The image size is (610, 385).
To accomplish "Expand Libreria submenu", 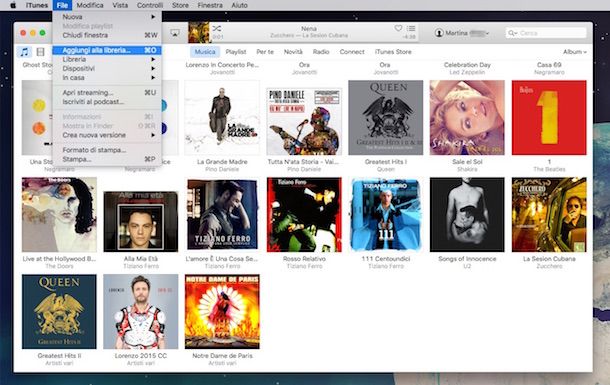I will (x=107, y=59).
